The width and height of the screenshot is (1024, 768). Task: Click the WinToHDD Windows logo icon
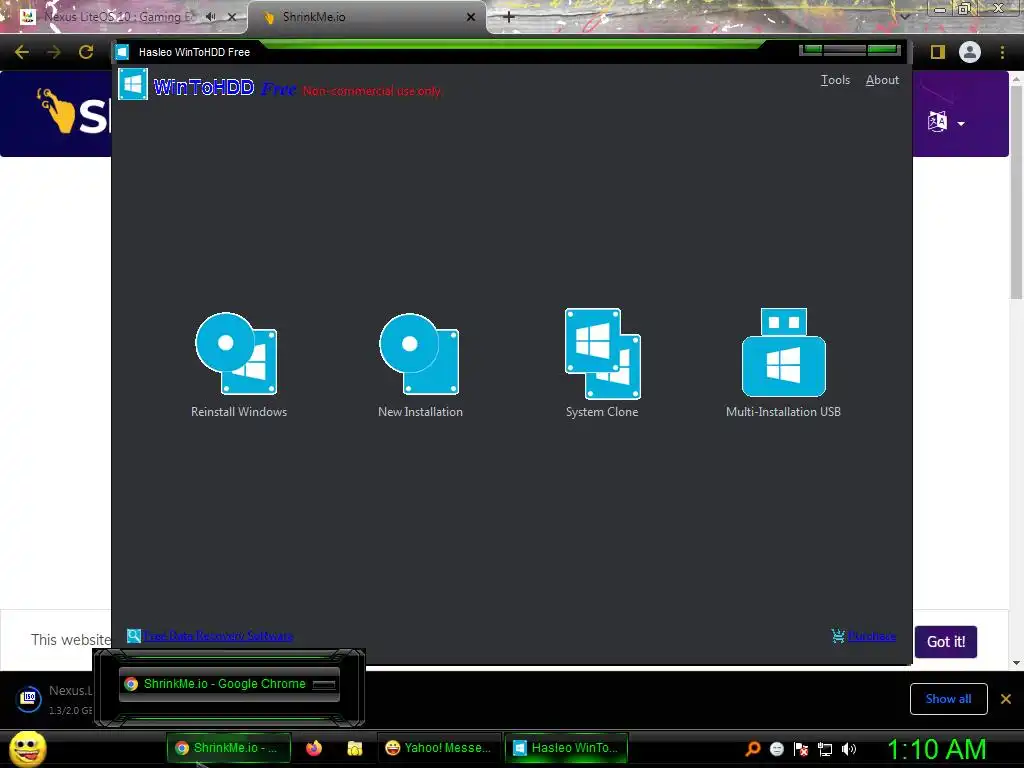(133, 84)
